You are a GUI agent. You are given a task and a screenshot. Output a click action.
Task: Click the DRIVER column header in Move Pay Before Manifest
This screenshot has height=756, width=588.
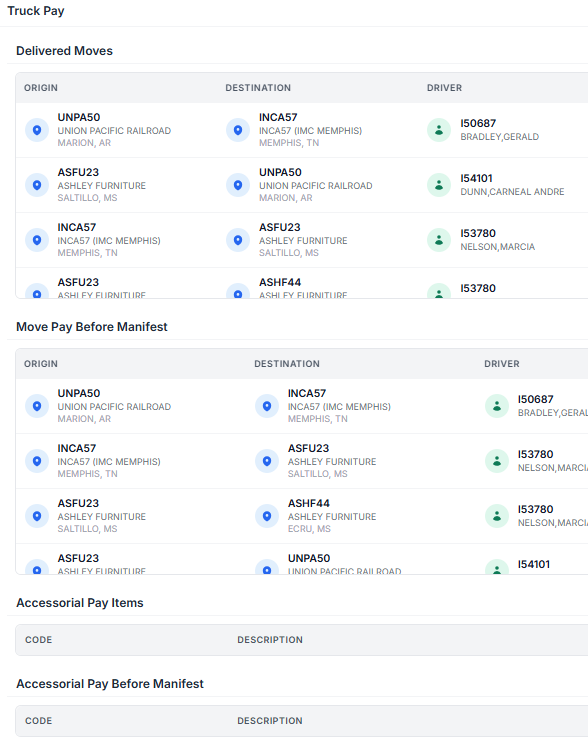coord(502,364)
